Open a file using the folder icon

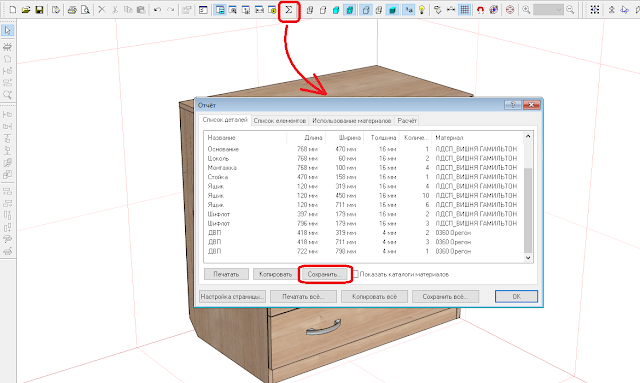click(26, 9)
